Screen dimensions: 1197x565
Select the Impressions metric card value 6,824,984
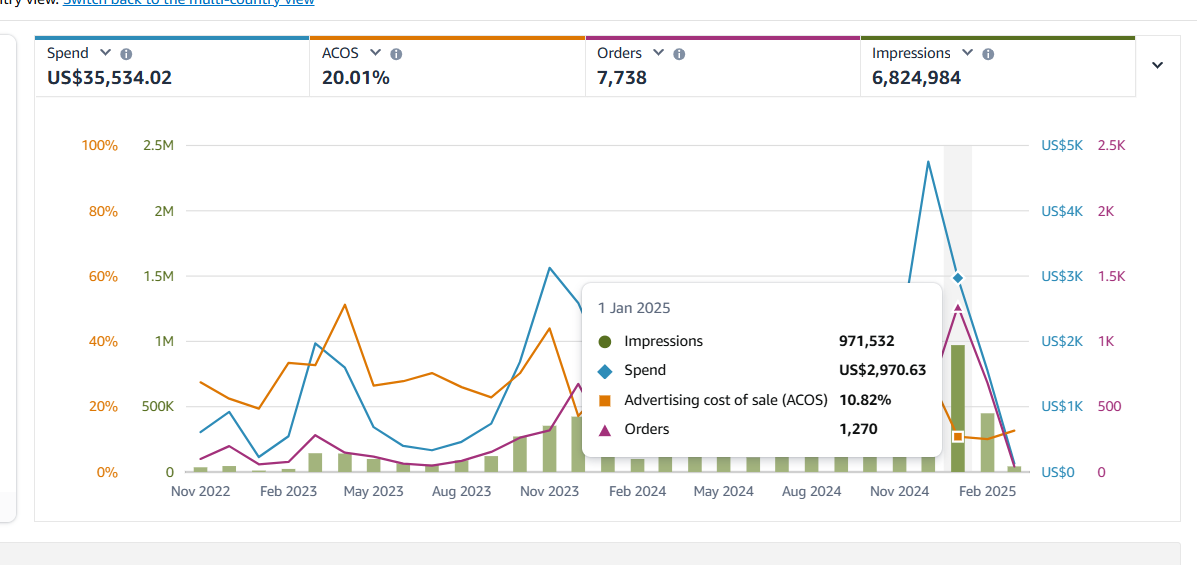(916, 77)
